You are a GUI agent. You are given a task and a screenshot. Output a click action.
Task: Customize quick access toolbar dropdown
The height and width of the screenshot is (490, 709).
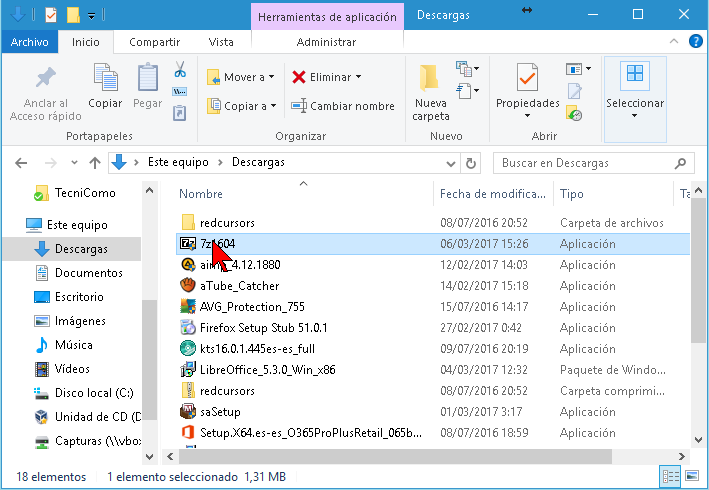point(91,16)
